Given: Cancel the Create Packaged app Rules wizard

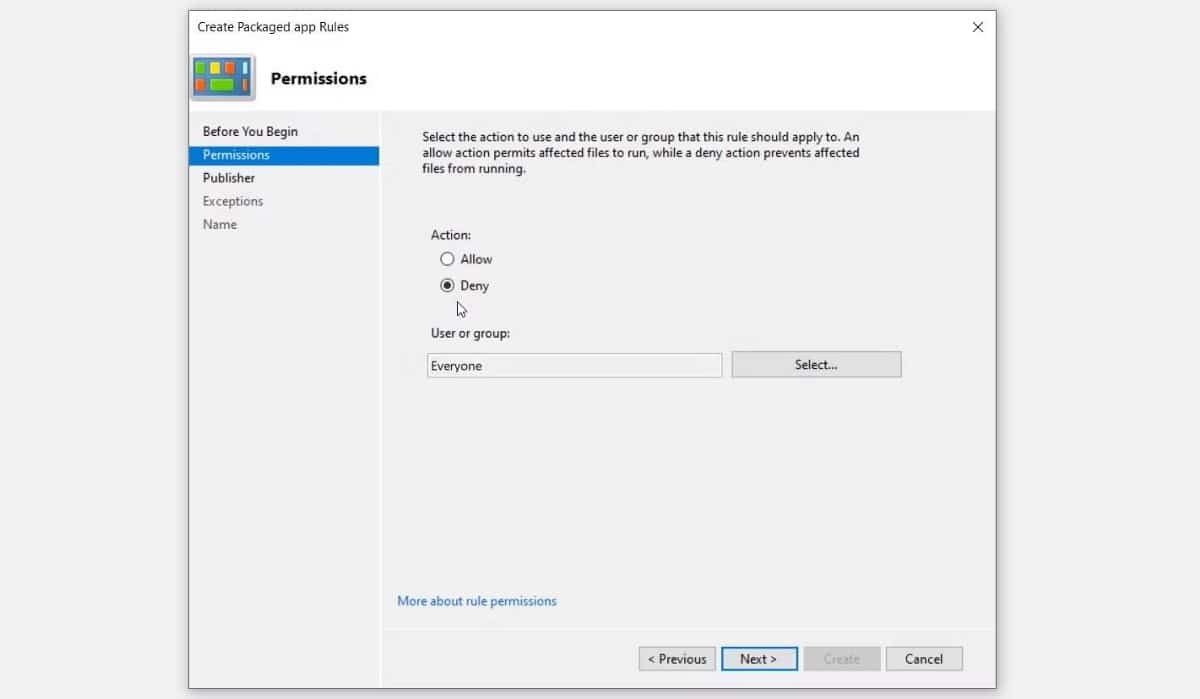Looking at the screenshot, I should pyautogui.click(x=923, y=658).
